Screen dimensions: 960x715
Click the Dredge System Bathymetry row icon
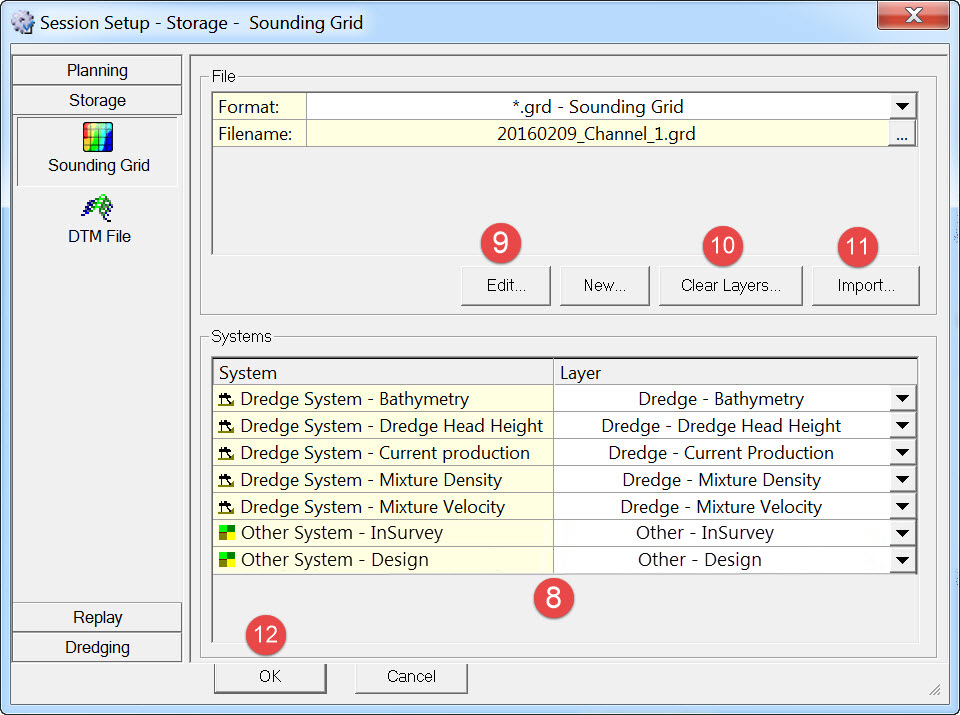pos(226,400)
